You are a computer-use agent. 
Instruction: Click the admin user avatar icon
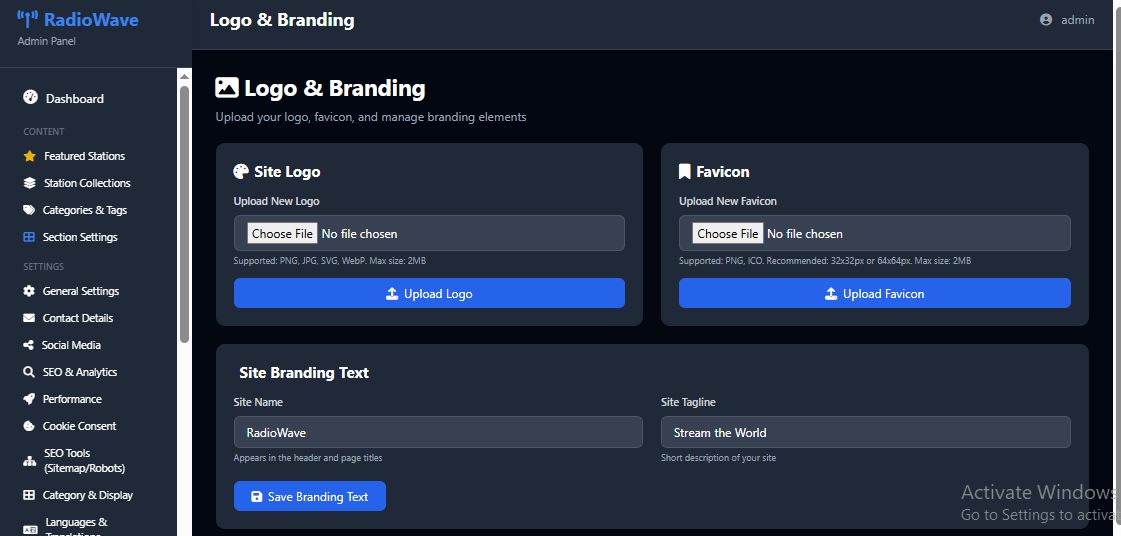(x=1046, y=20)
